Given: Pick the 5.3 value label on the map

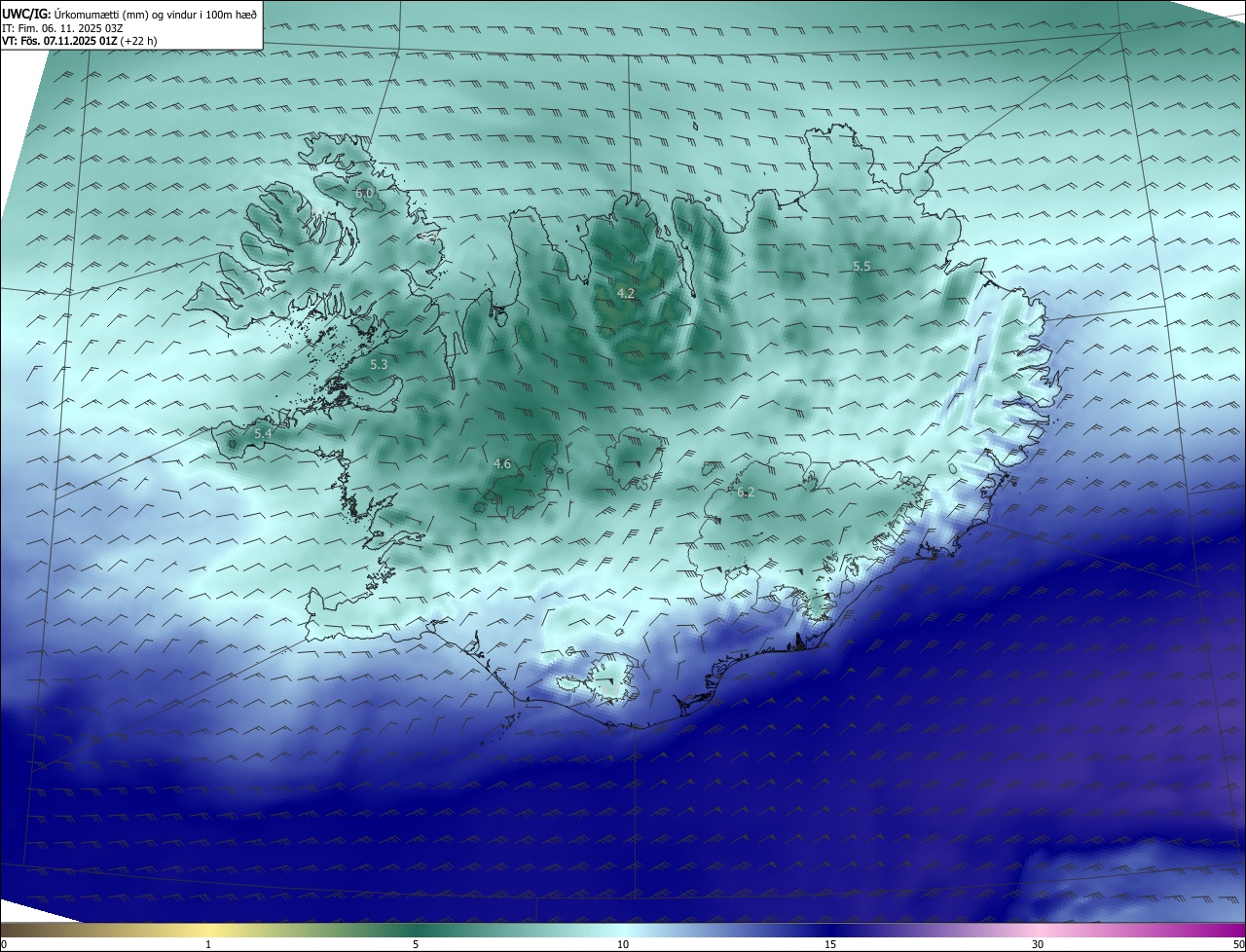Looking at the screenshot, I should click(379, 364).
